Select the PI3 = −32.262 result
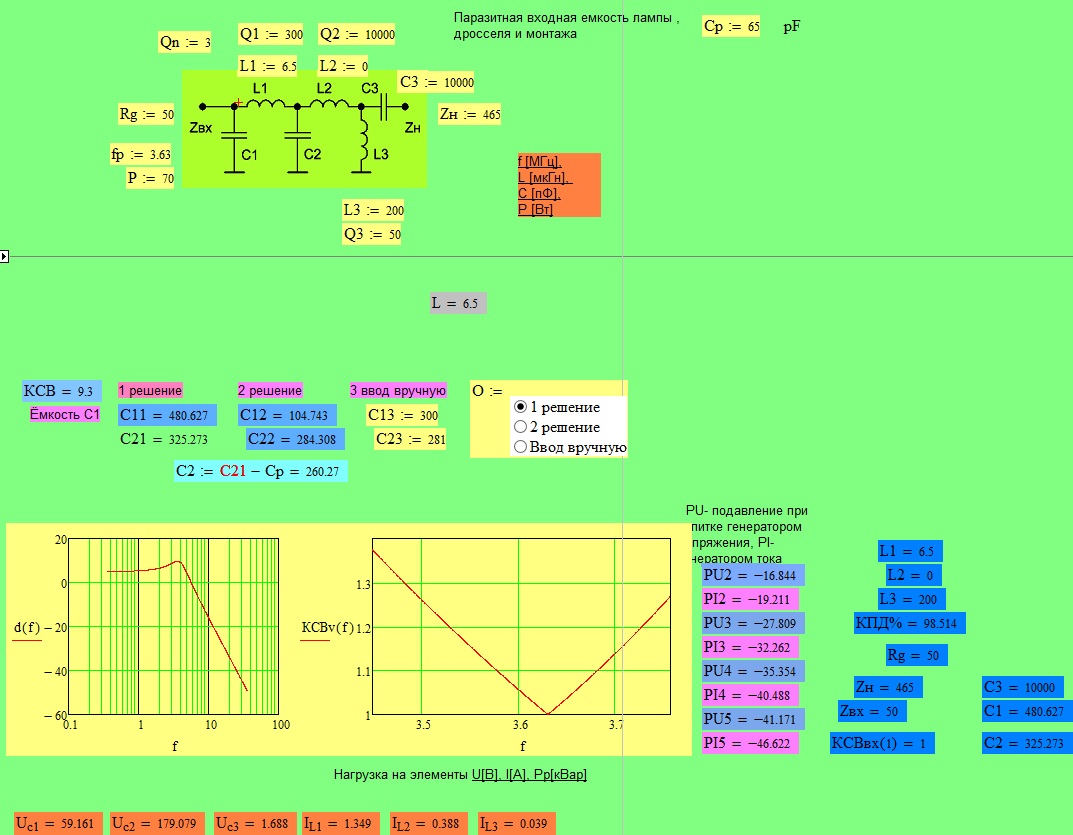This screenshot has width=1073, height=835. [x=751, y=647]
